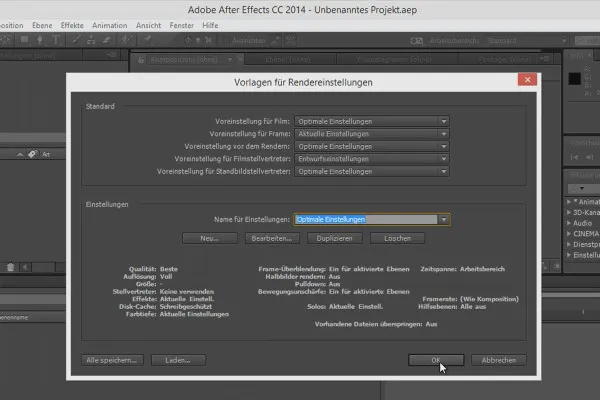Click the sort arrow in project panel header

point(20,154)
